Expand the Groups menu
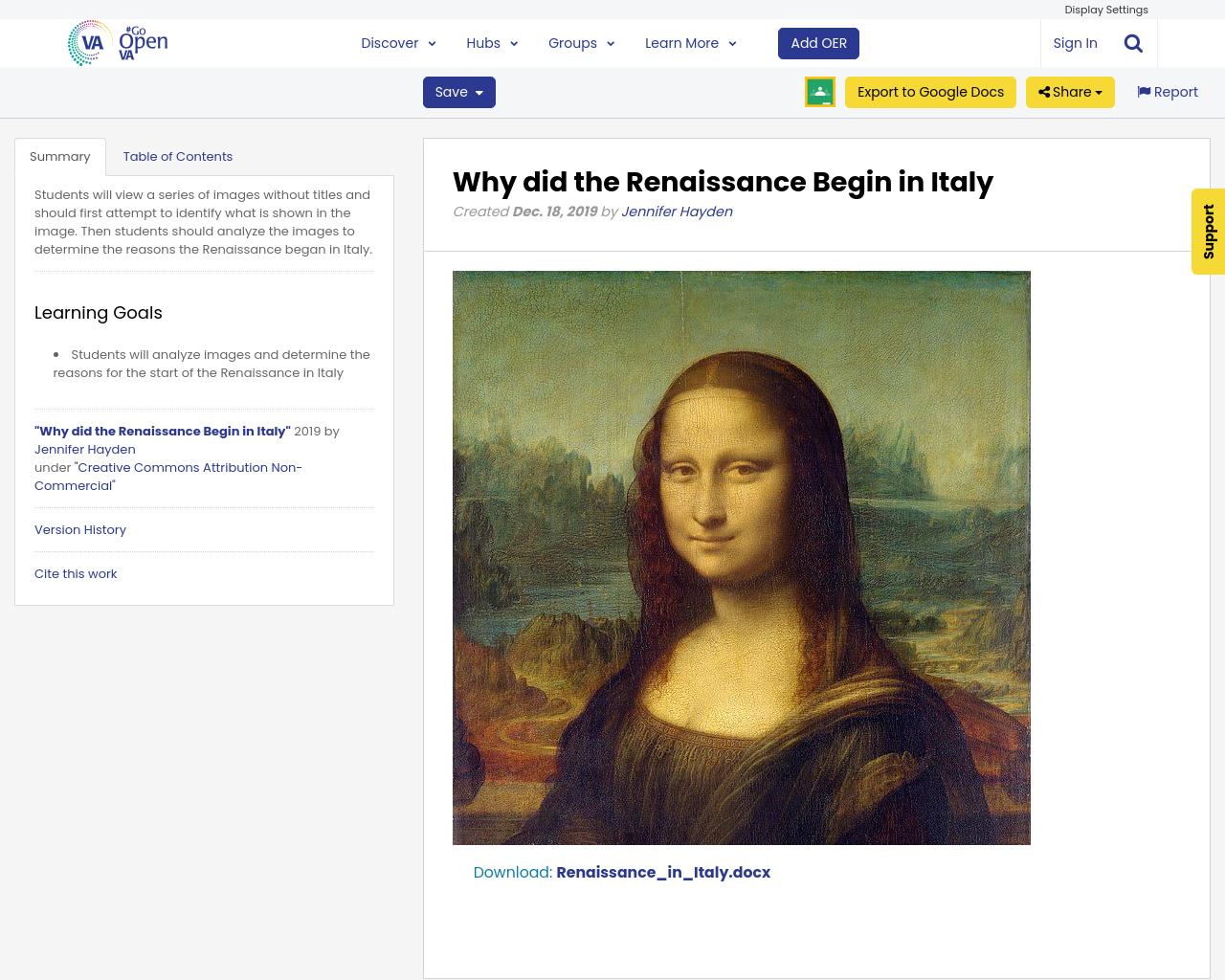The height and width of the screenshot is (980, 1225). pos(581,43)
